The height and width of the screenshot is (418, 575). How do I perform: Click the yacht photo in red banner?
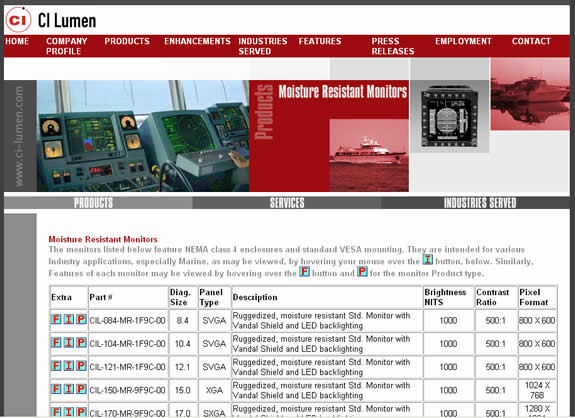click(369, 155)
